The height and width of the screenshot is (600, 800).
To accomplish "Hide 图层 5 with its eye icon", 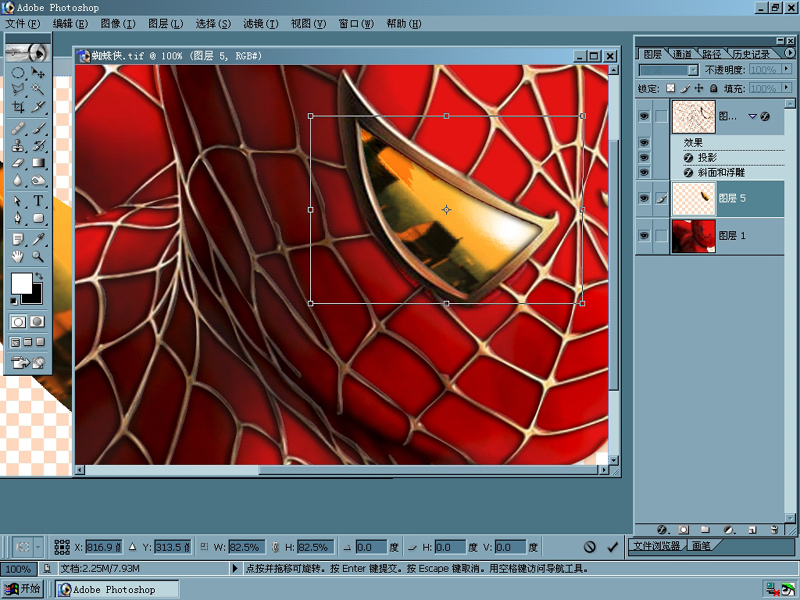I will (644, 198).
